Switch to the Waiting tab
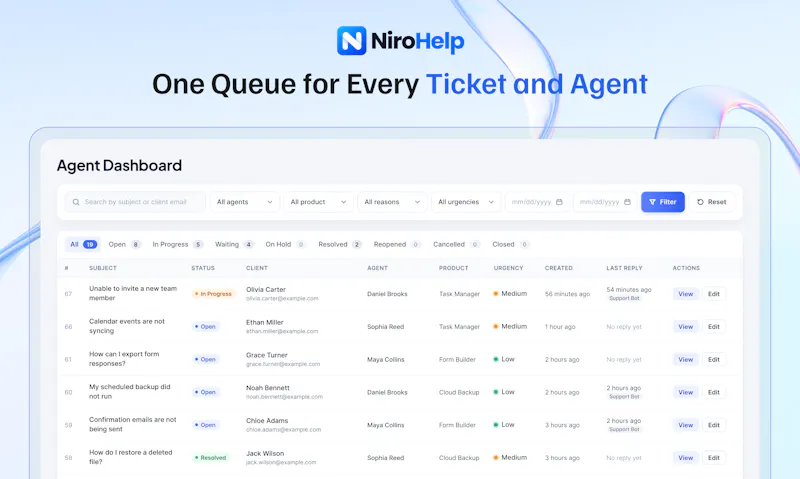The width and height of the screenshot is (800, 479). [234, 244]
